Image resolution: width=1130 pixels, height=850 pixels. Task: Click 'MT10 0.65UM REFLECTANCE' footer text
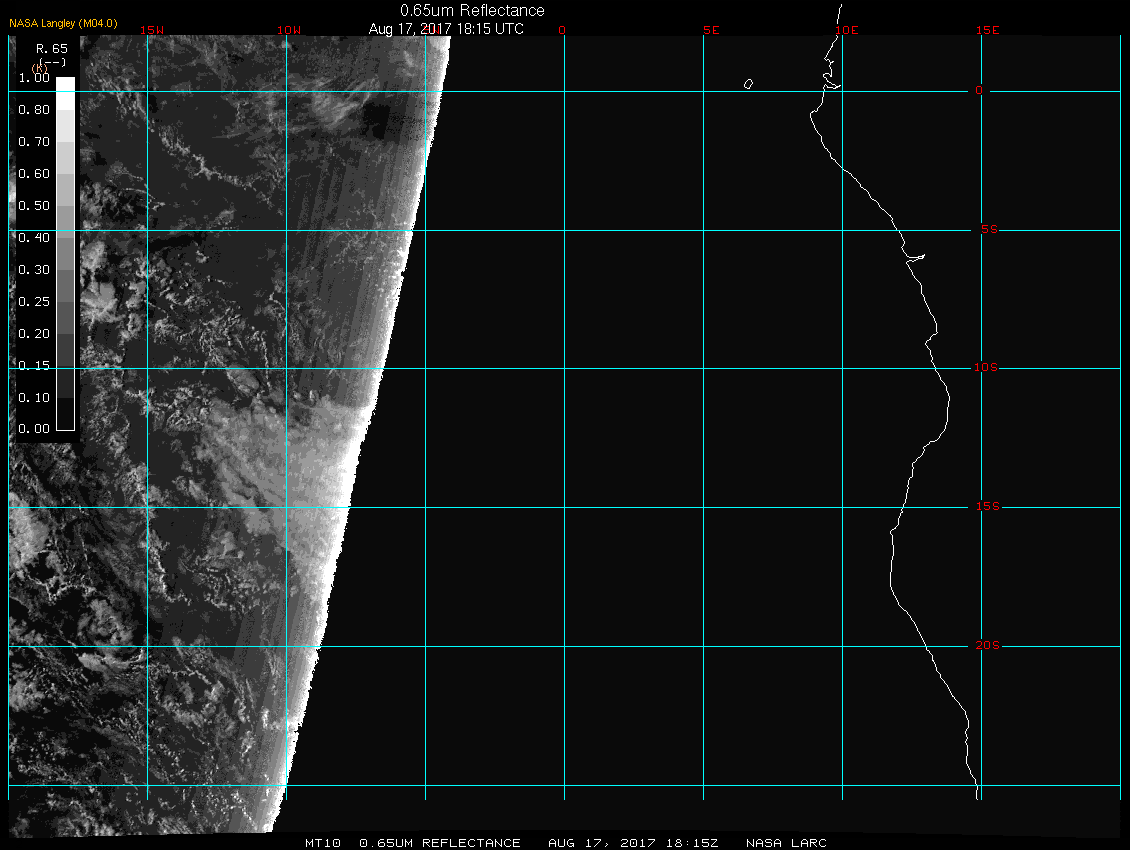pos(412,843)
